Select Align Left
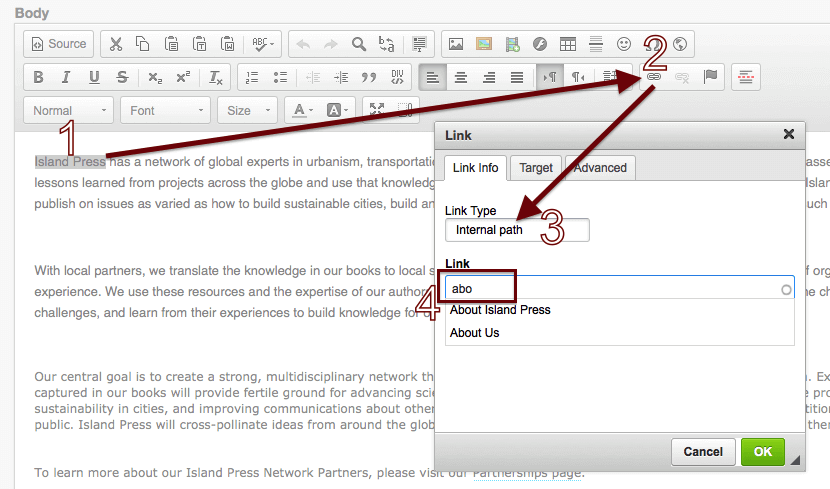This screenshot has width=830, height=489. coord(432,77)
